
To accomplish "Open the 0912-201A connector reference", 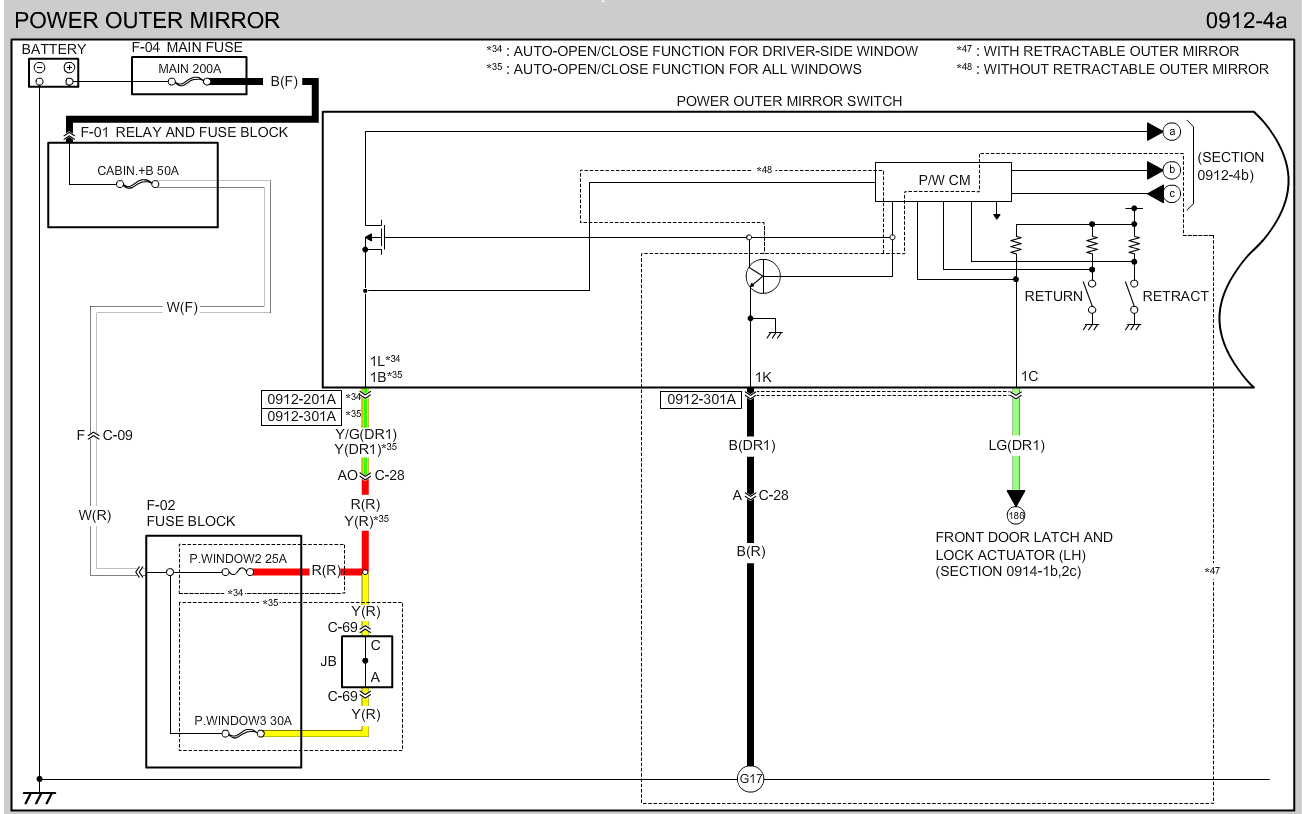I will [301, 398].
